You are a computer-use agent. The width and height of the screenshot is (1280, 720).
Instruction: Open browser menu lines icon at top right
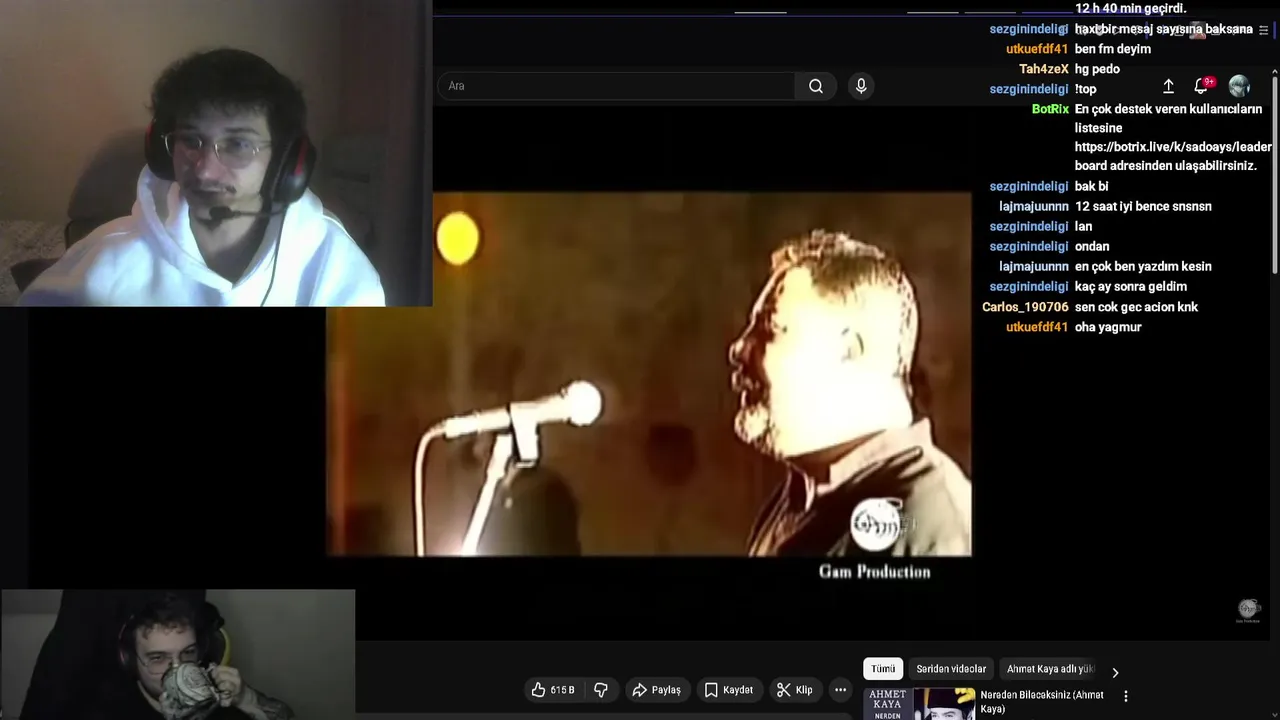click(1263, 30)
